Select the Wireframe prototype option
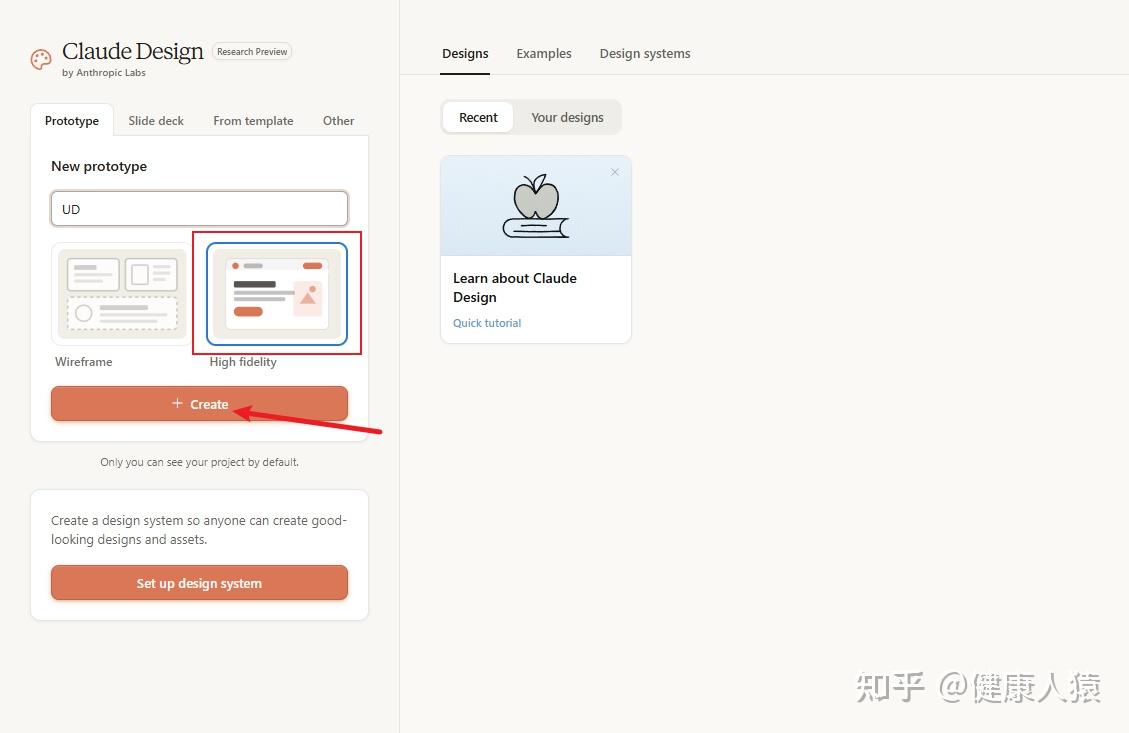This screenshot has width=1129, height=733. click(x=122, y=294)
